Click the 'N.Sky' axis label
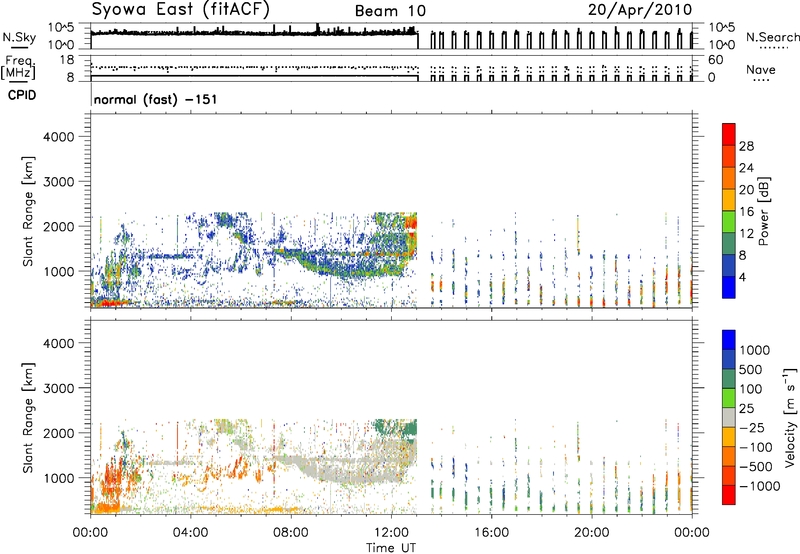 tap(19, 37)
